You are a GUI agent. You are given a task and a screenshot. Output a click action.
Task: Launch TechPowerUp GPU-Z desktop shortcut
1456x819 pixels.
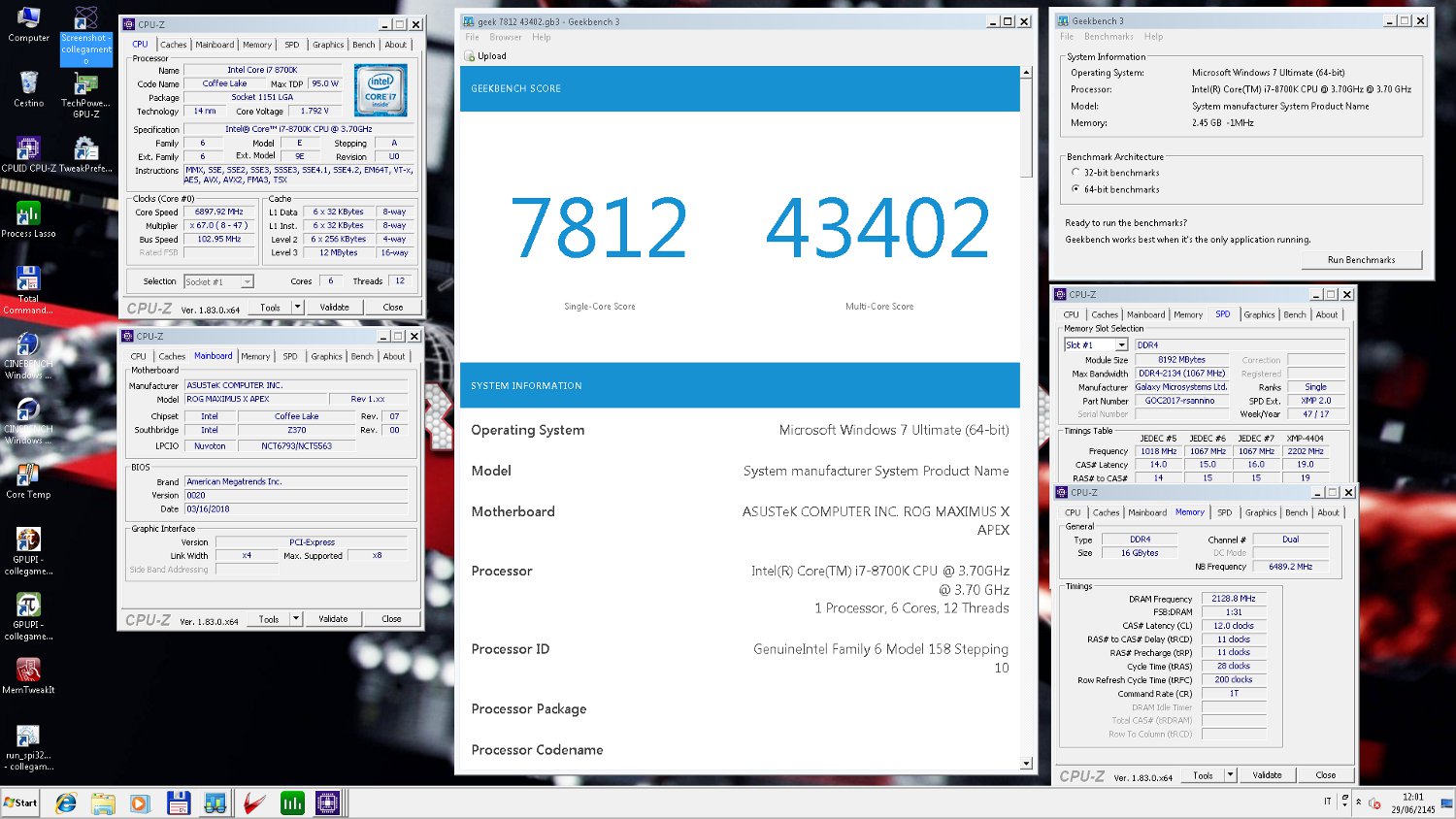85,94
